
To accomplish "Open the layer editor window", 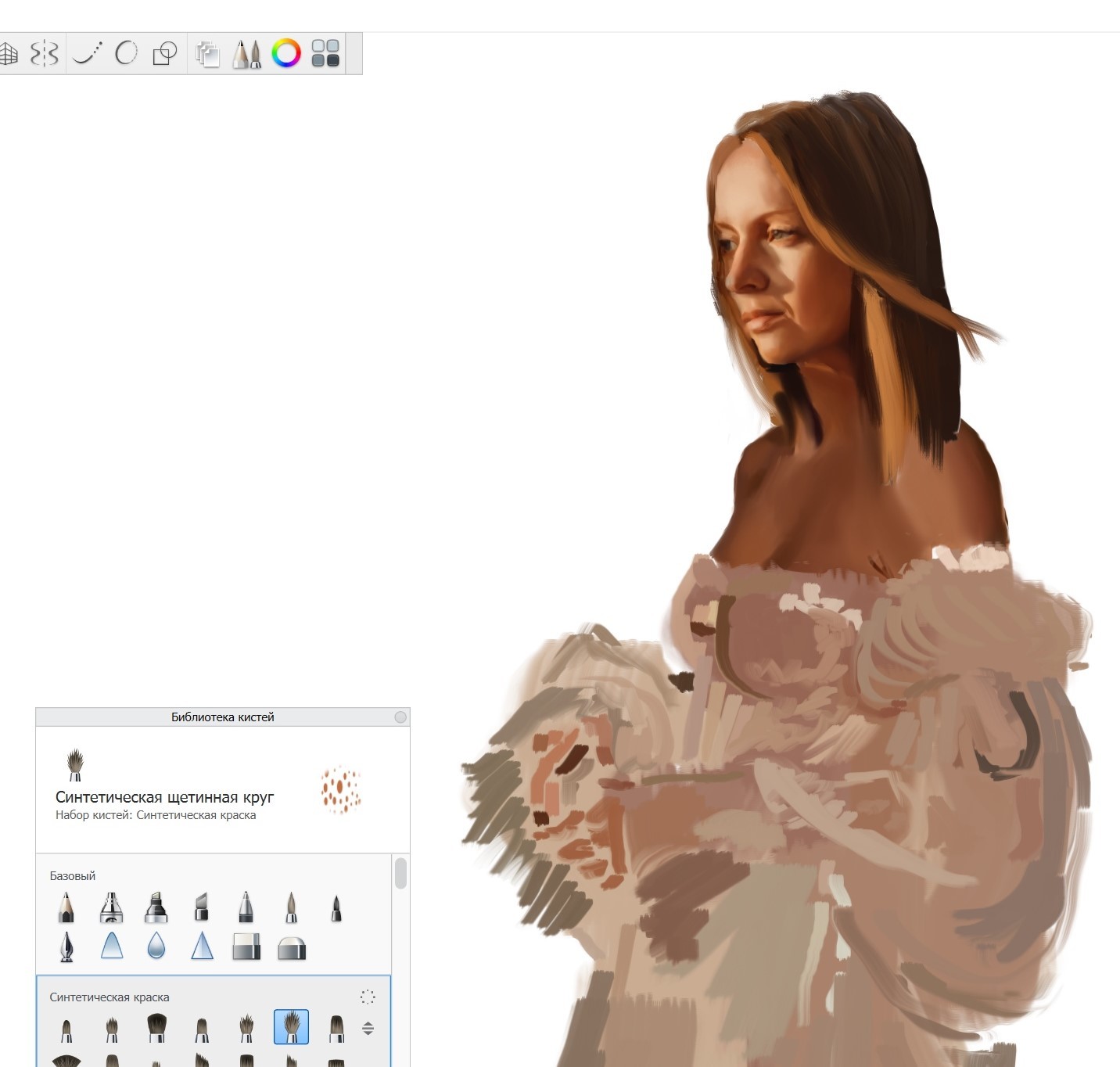I will 207,54.
